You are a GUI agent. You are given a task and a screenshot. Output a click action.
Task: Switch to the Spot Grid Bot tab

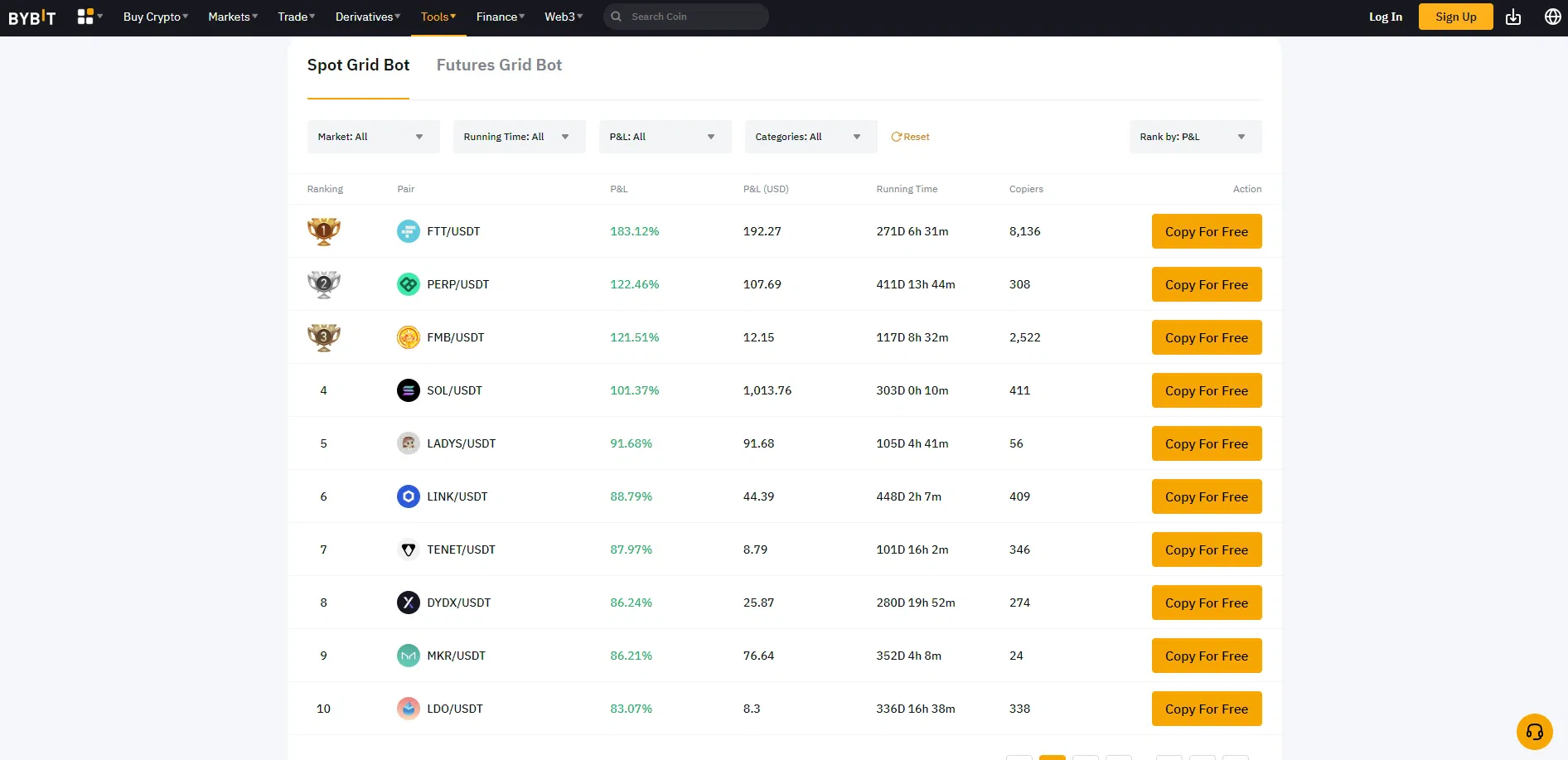click(x=358, y=65)
